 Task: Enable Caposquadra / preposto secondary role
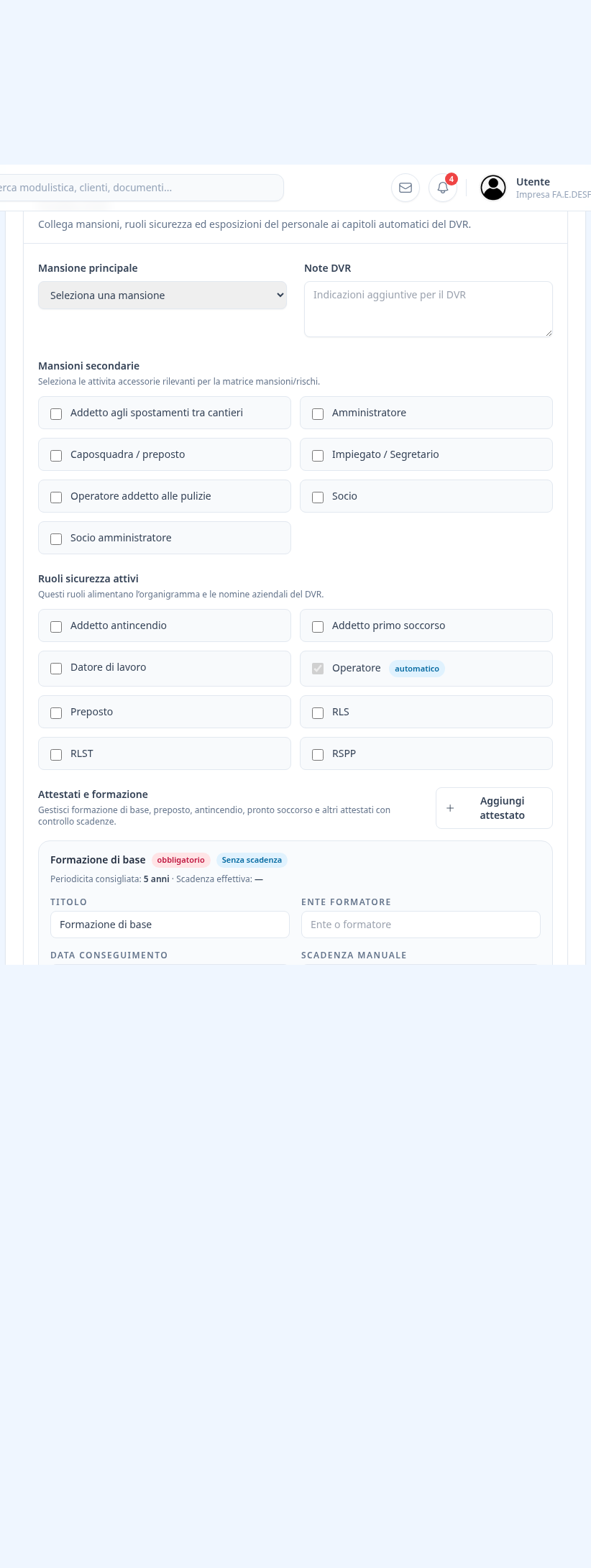tap(56, 456)
